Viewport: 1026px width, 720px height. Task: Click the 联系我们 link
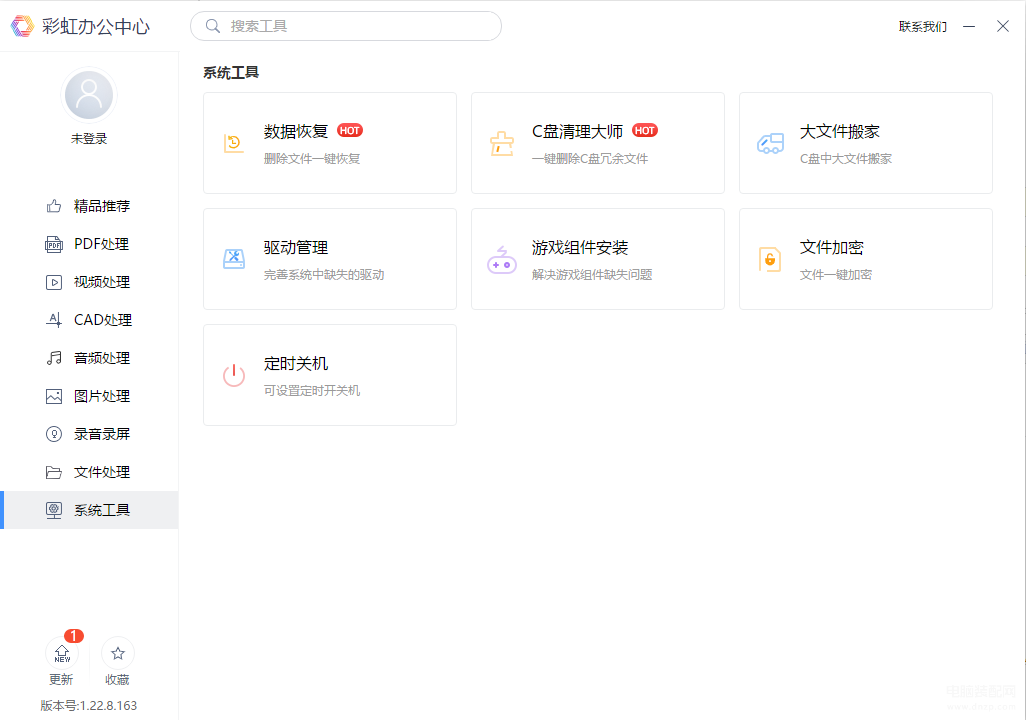tap(923, 26)
